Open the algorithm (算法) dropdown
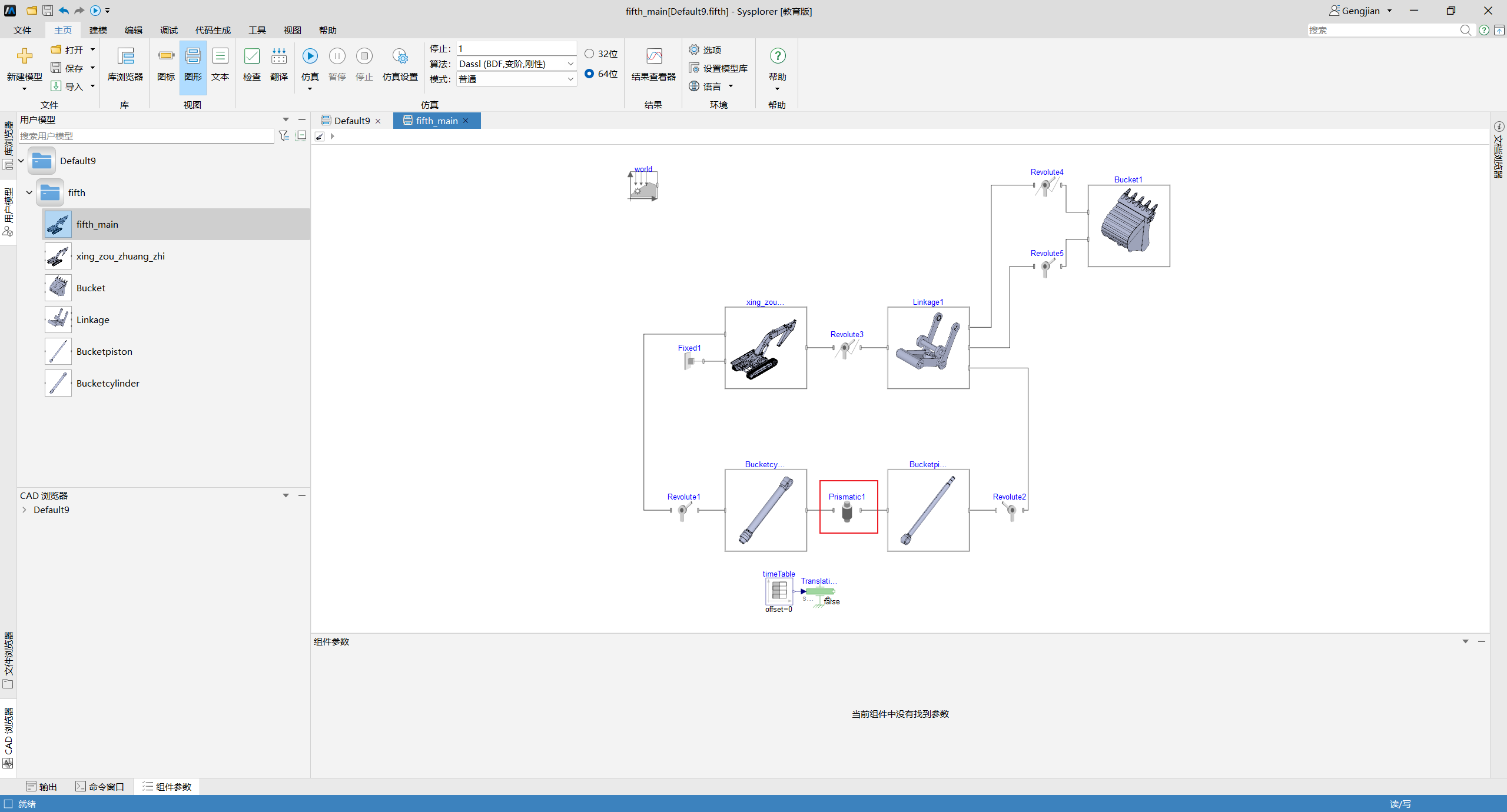 coord(516,64)
